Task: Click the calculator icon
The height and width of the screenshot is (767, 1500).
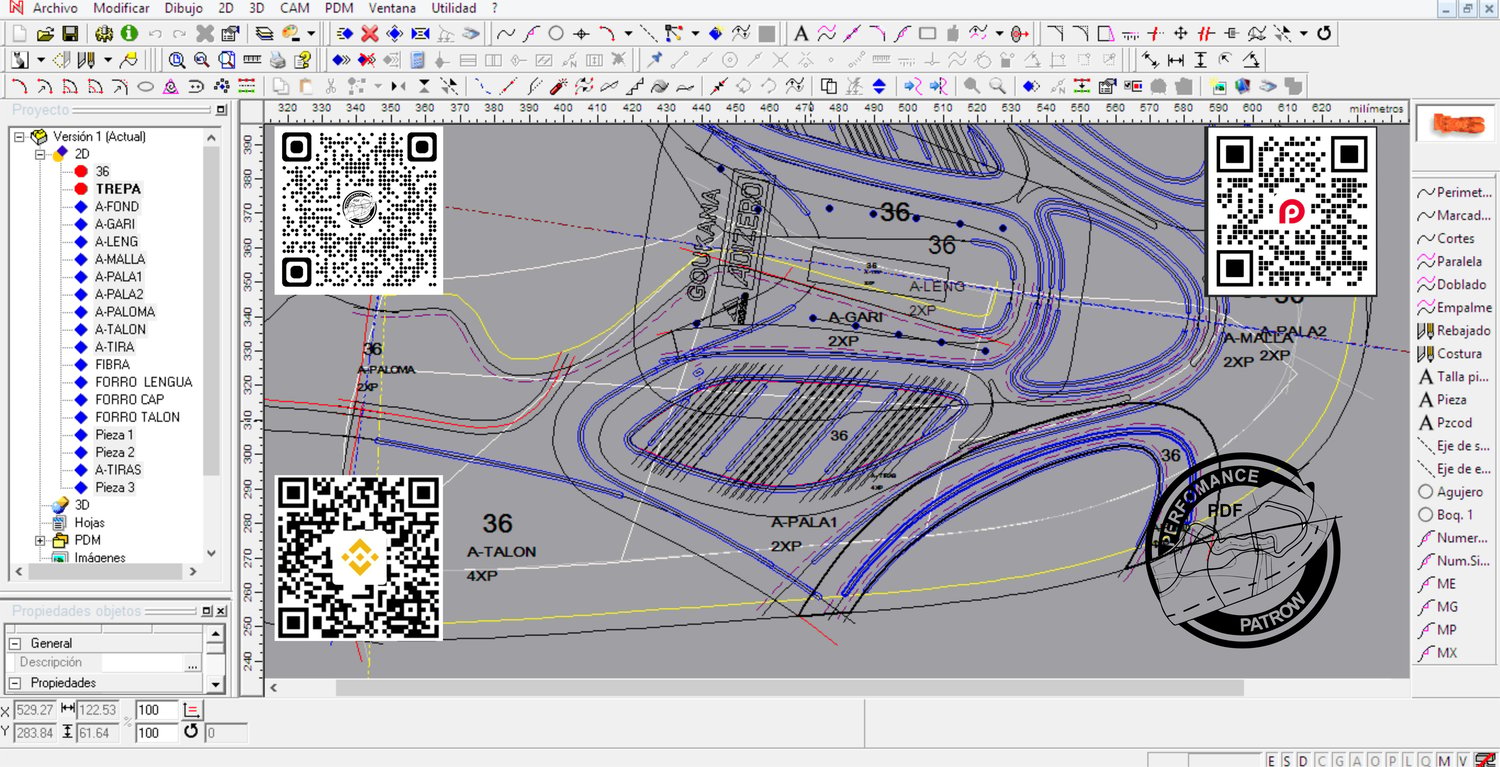Action: click(x=417, y=60)
